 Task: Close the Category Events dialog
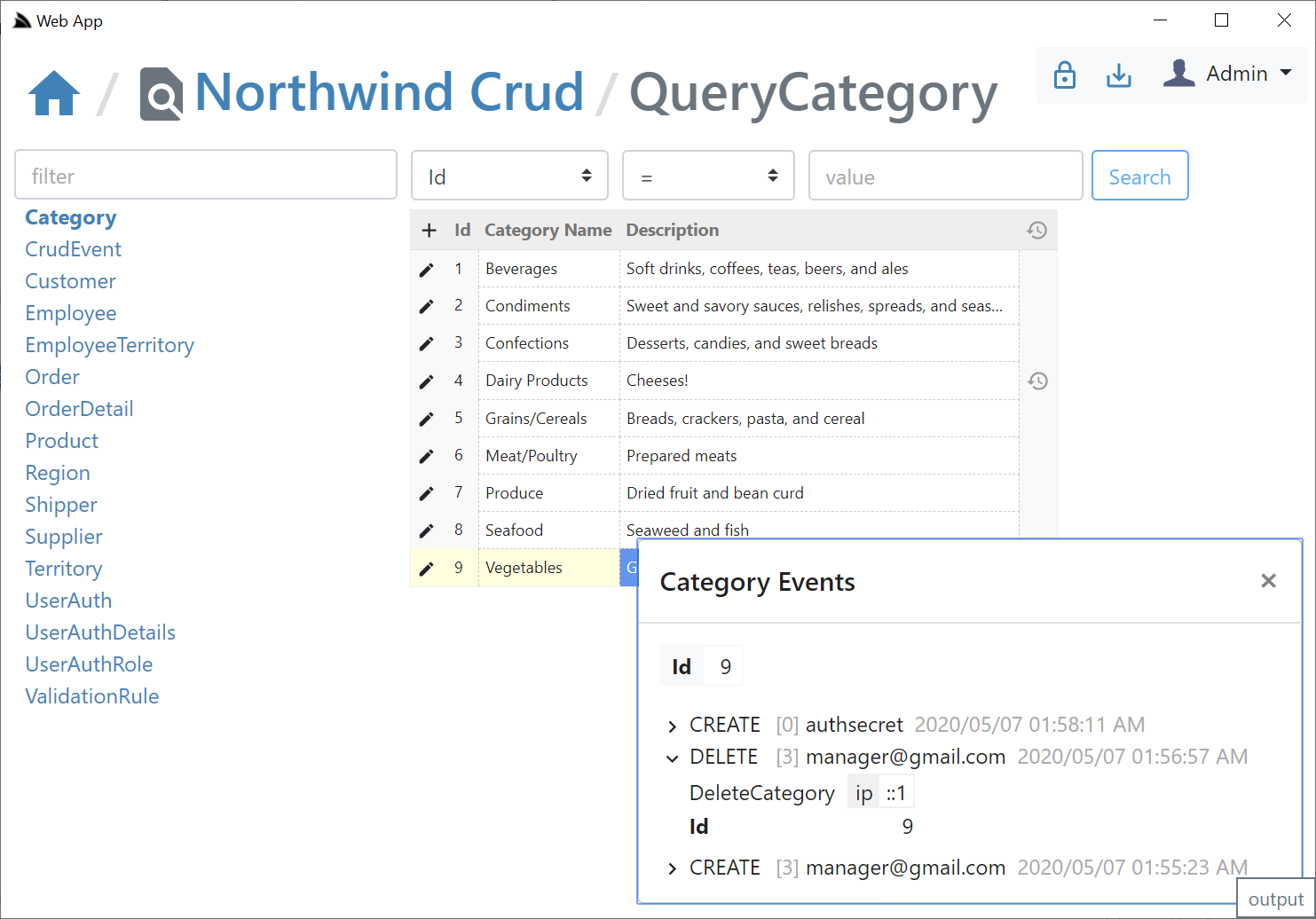(1269, 581)
